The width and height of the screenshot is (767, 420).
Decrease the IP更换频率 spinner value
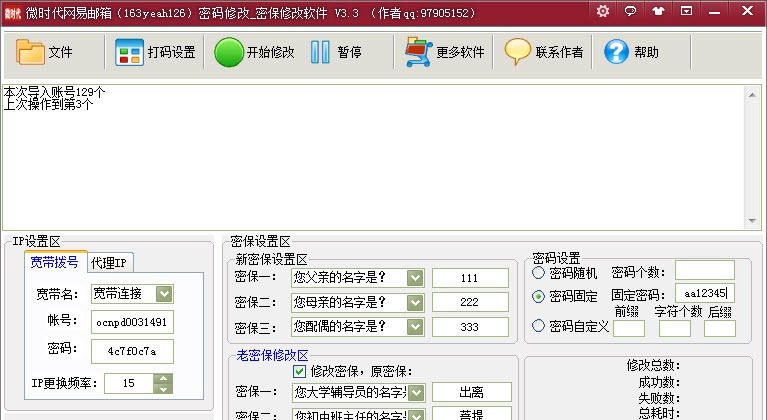163,389
